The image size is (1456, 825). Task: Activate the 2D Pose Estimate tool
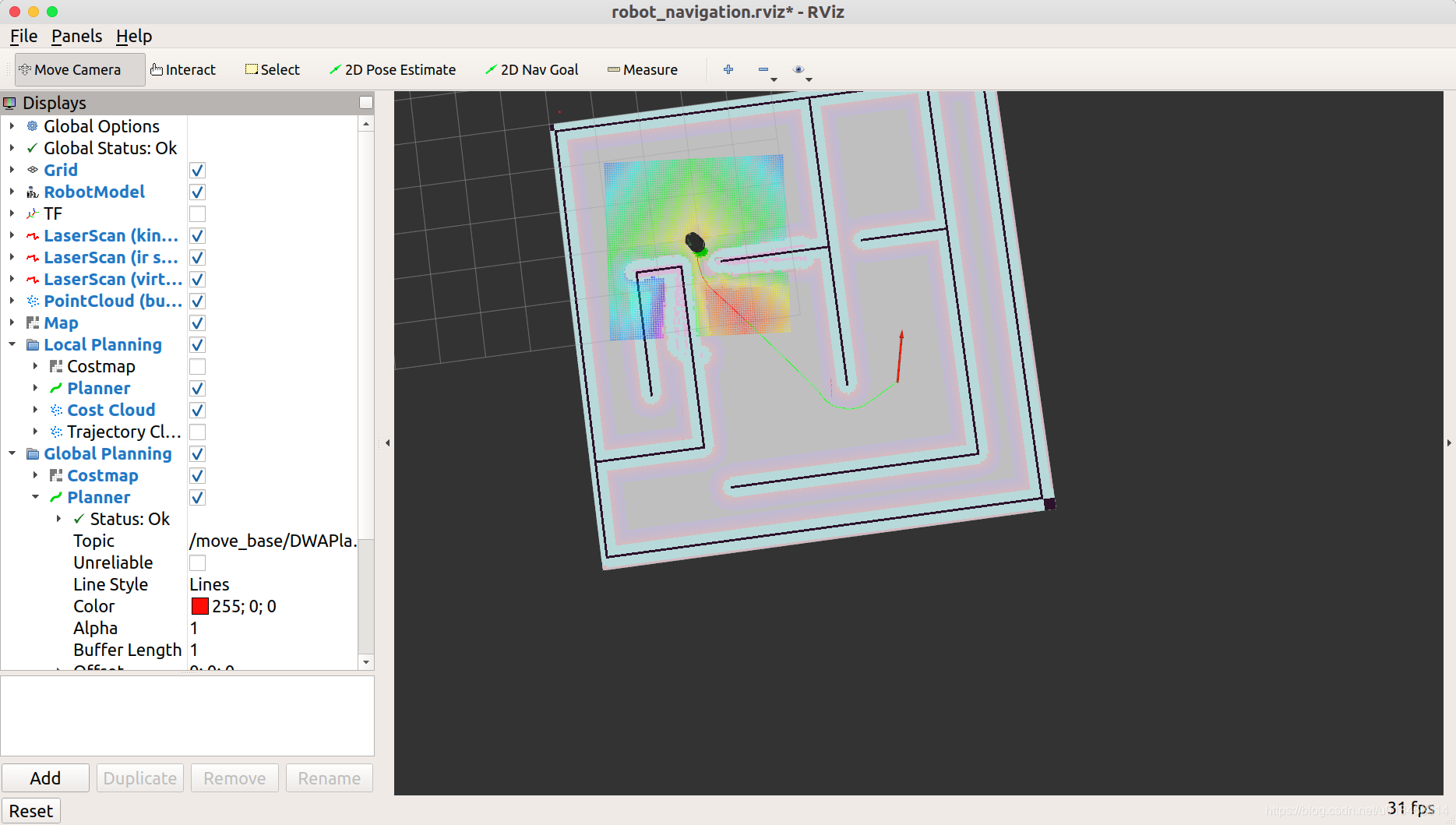(393, 69)
